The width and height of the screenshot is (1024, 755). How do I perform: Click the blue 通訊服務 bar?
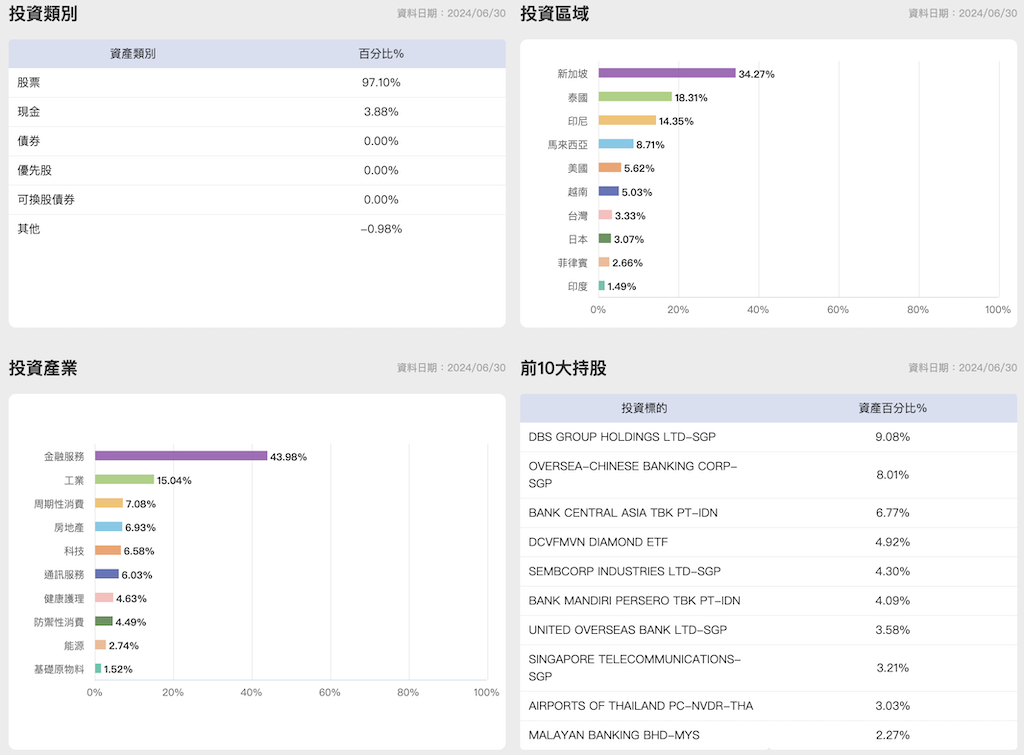(107, 574)
